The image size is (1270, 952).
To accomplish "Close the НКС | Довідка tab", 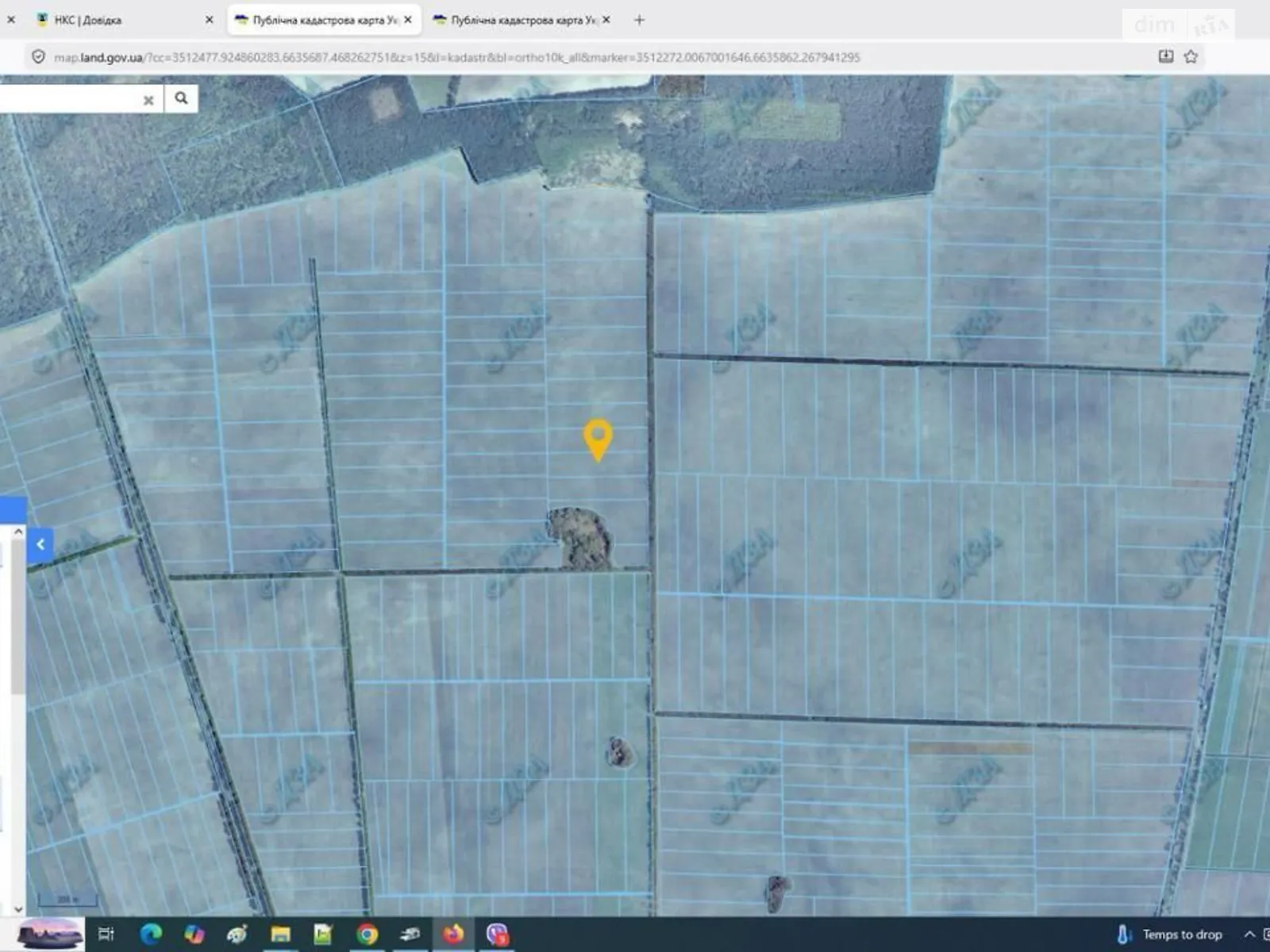I will tap(210, 20).
